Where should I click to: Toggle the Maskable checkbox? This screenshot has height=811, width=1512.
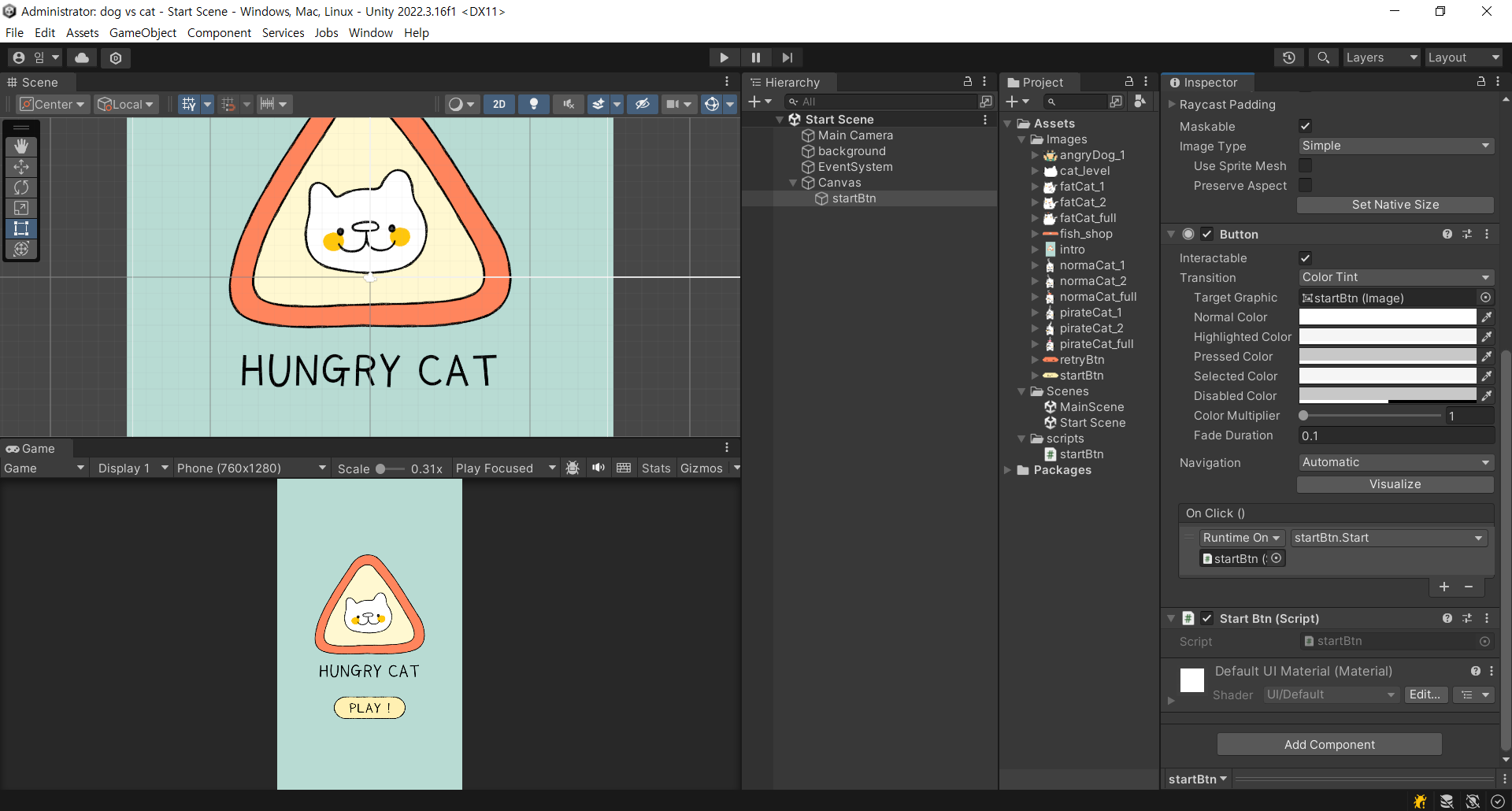pyautogui.click(x=1306, y=126)
